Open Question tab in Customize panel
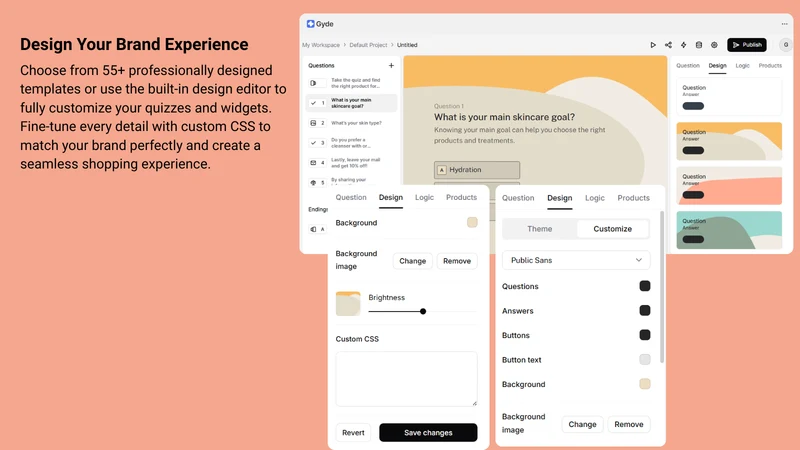The image size is (800, 450). point(518,198)
